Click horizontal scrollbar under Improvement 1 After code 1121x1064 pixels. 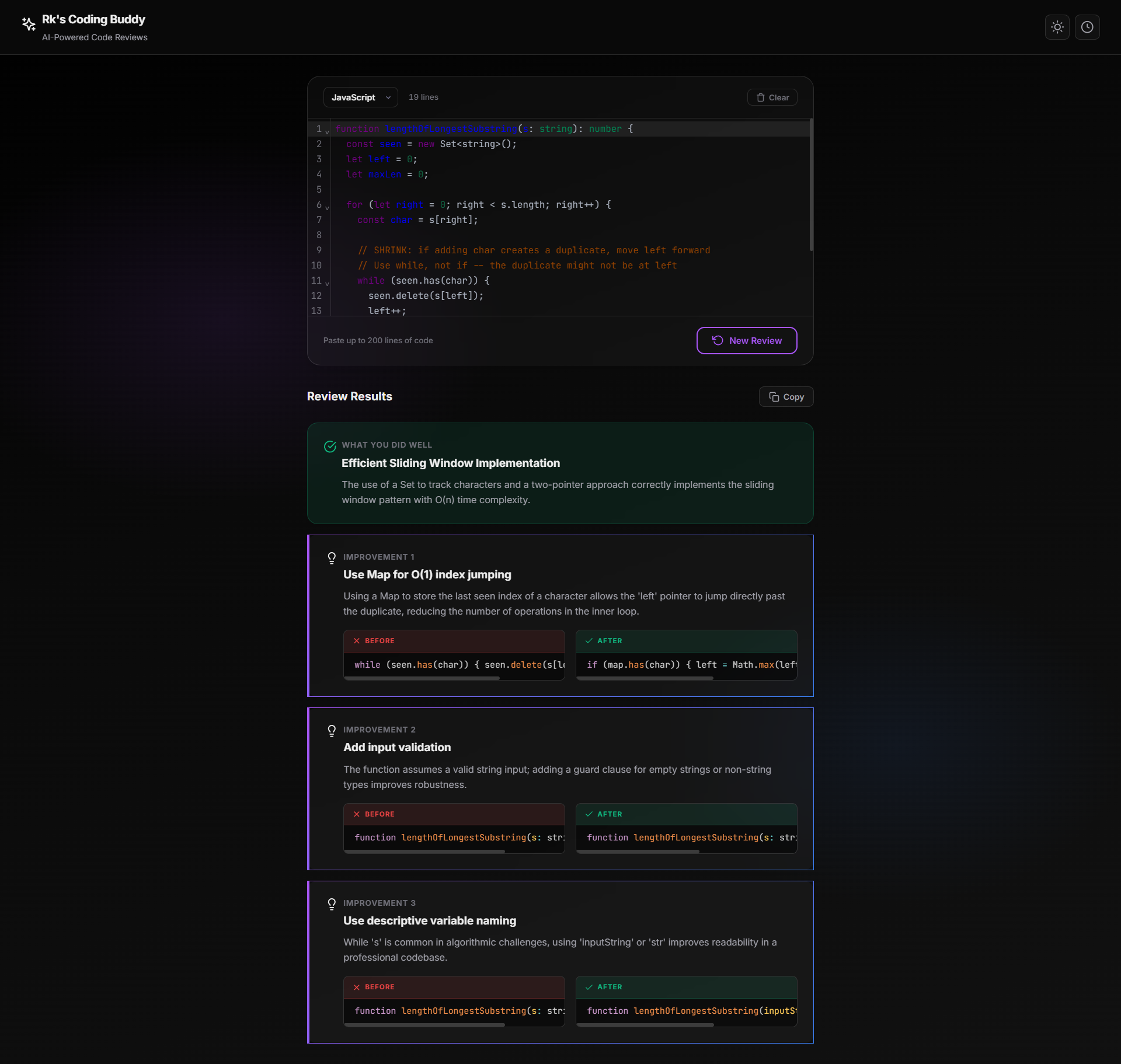coord(645,678)
